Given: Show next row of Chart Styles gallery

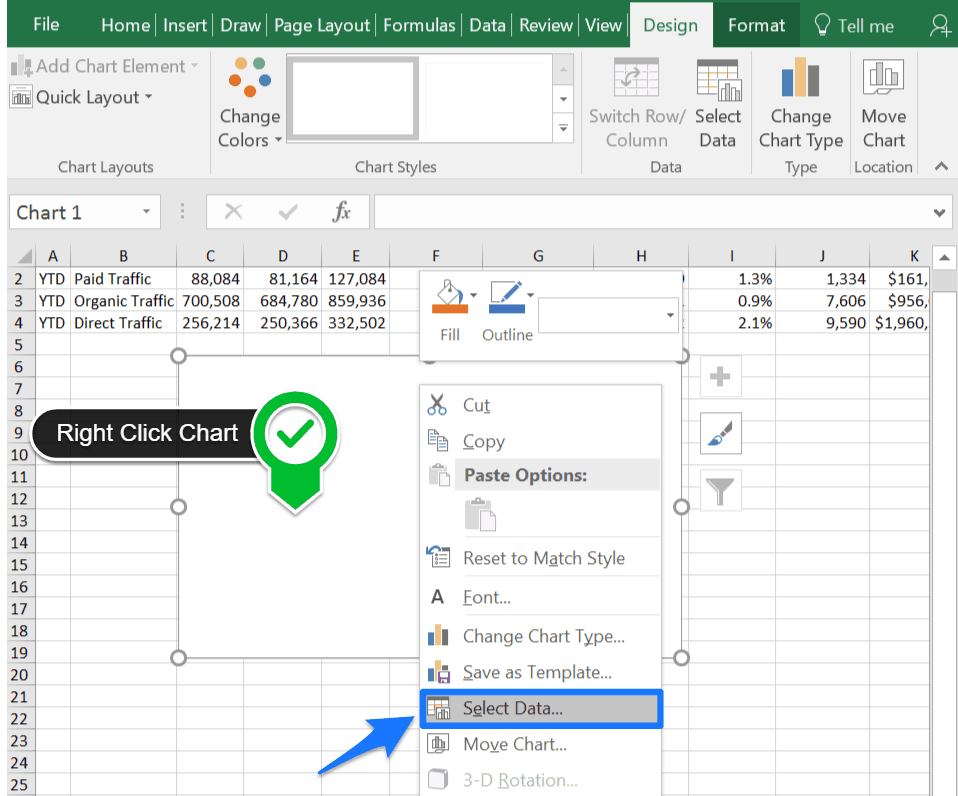Looking at the screenshot, I should [563, 99].
